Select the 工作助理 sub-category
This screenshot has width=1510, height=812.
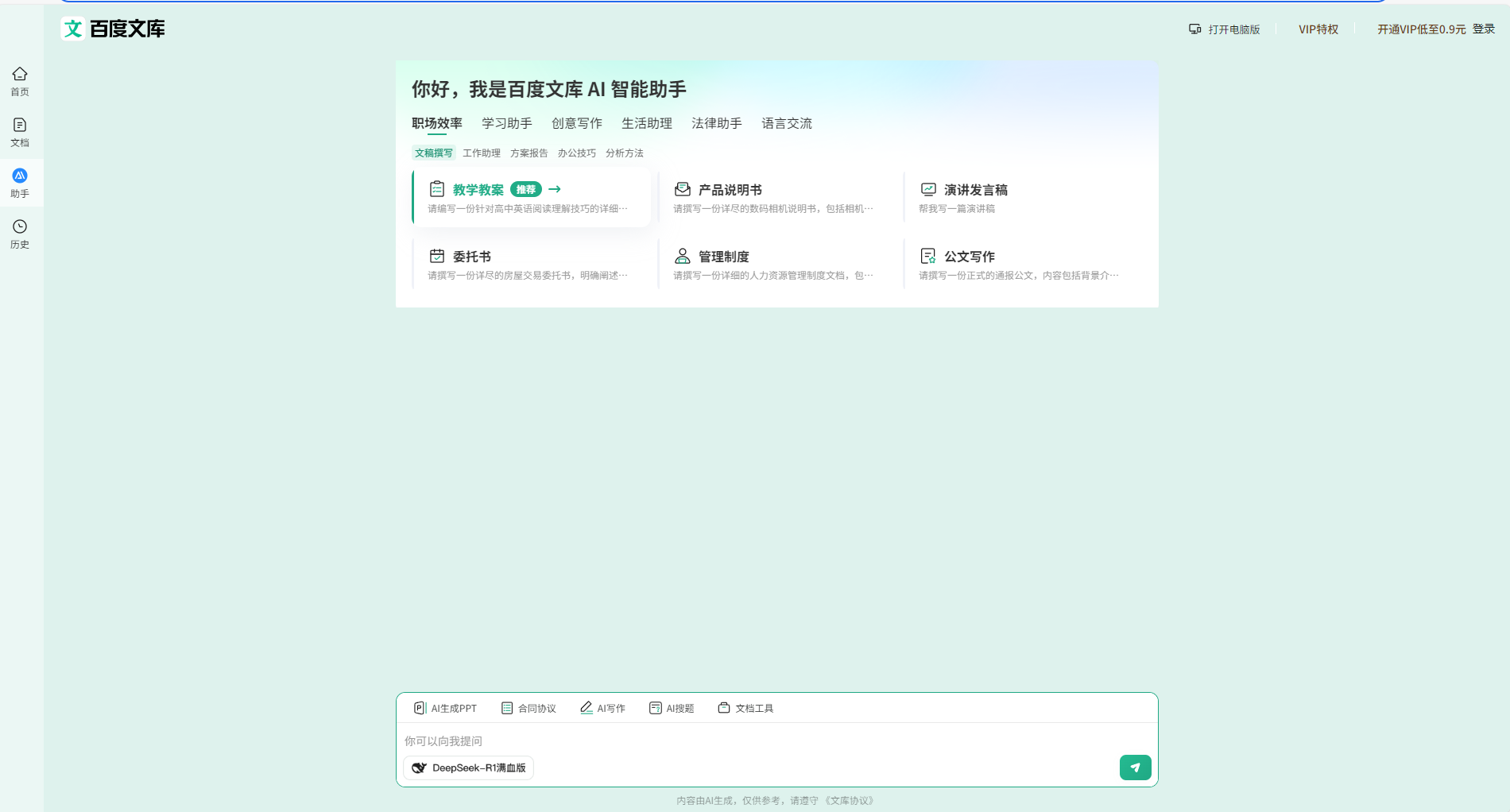481,153
